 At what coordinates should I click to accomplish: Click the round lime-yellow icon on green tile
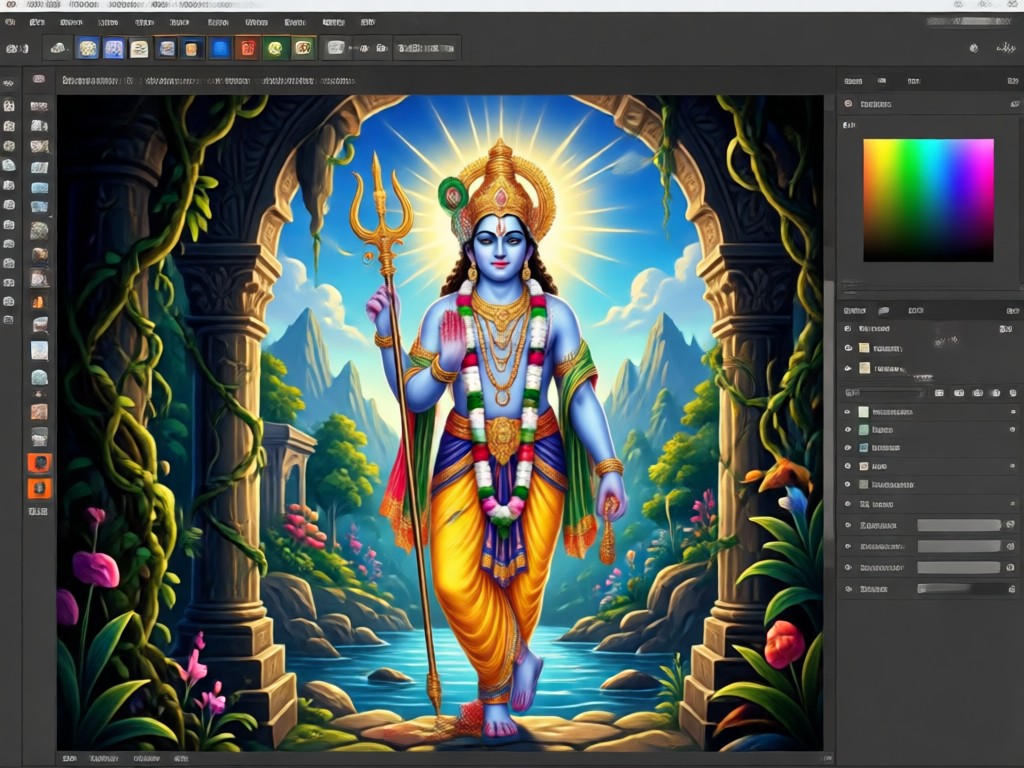point(275,48)
